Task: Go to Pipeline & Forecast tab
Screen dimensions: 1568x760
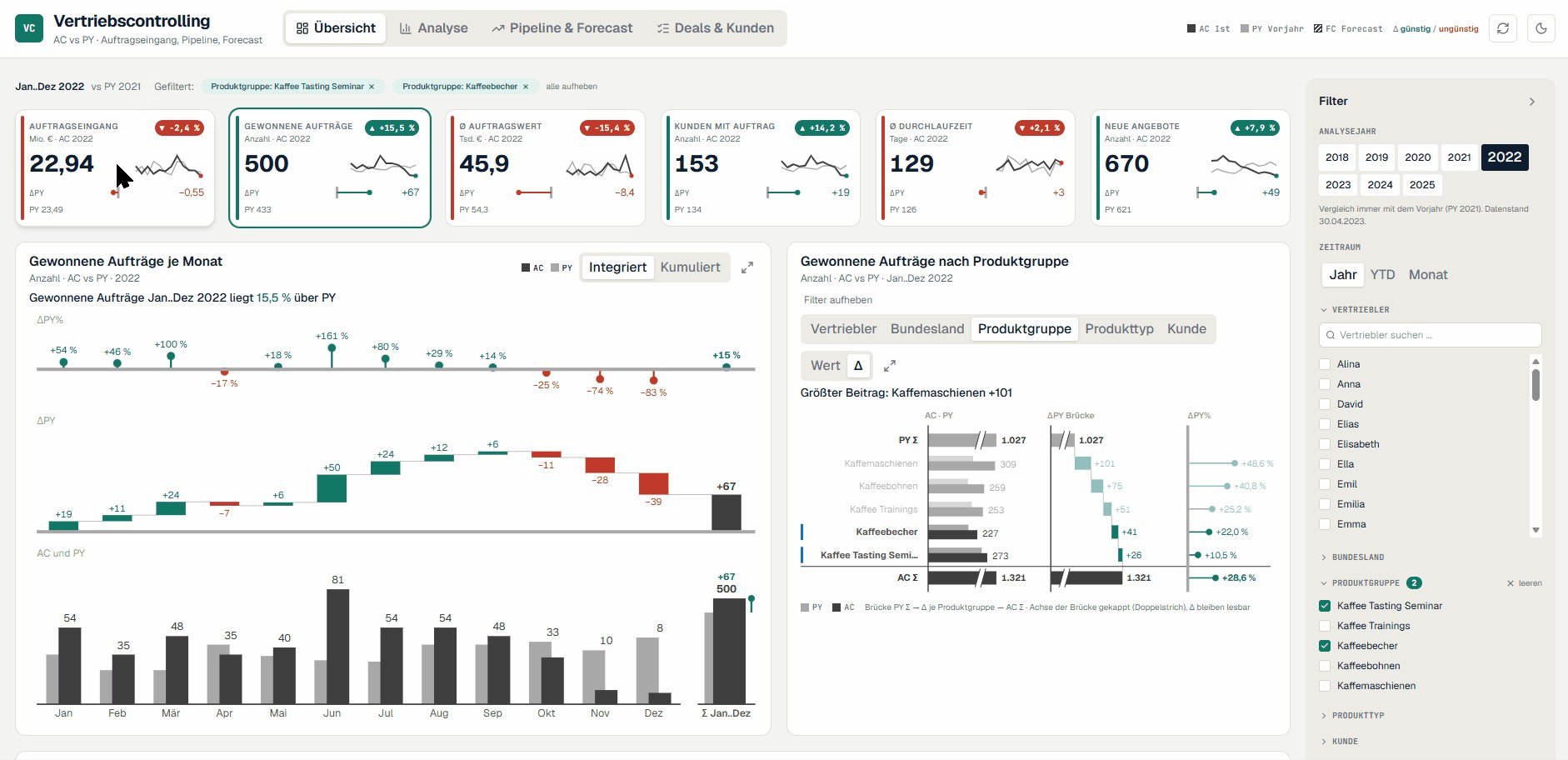Action: 562,28
